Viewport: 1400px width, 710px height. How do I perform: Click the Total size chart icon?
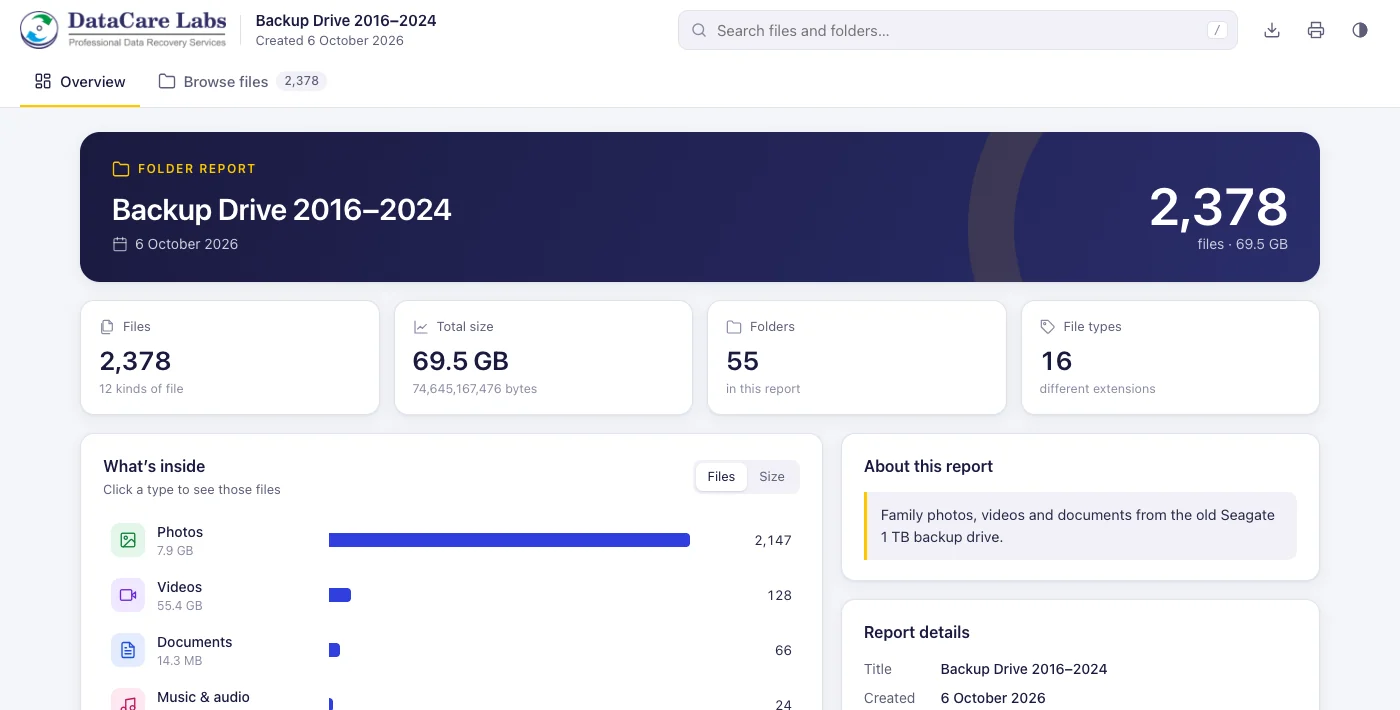tap(420, 327)
